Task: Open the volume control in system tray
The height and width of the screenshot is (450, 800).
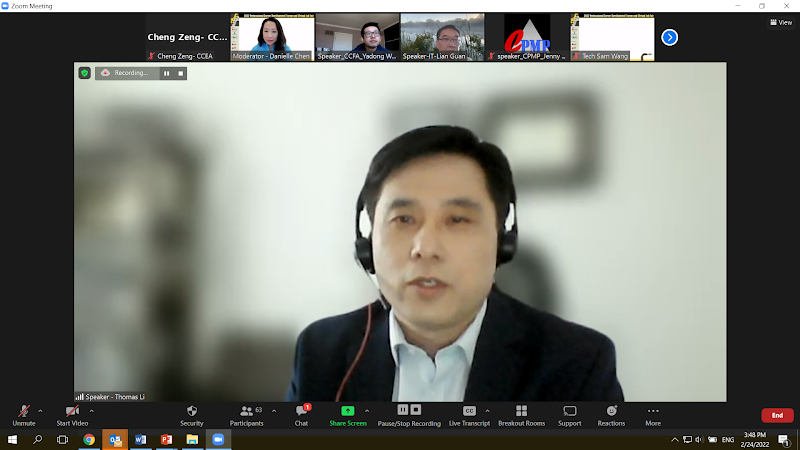Action: click(699, 439)
